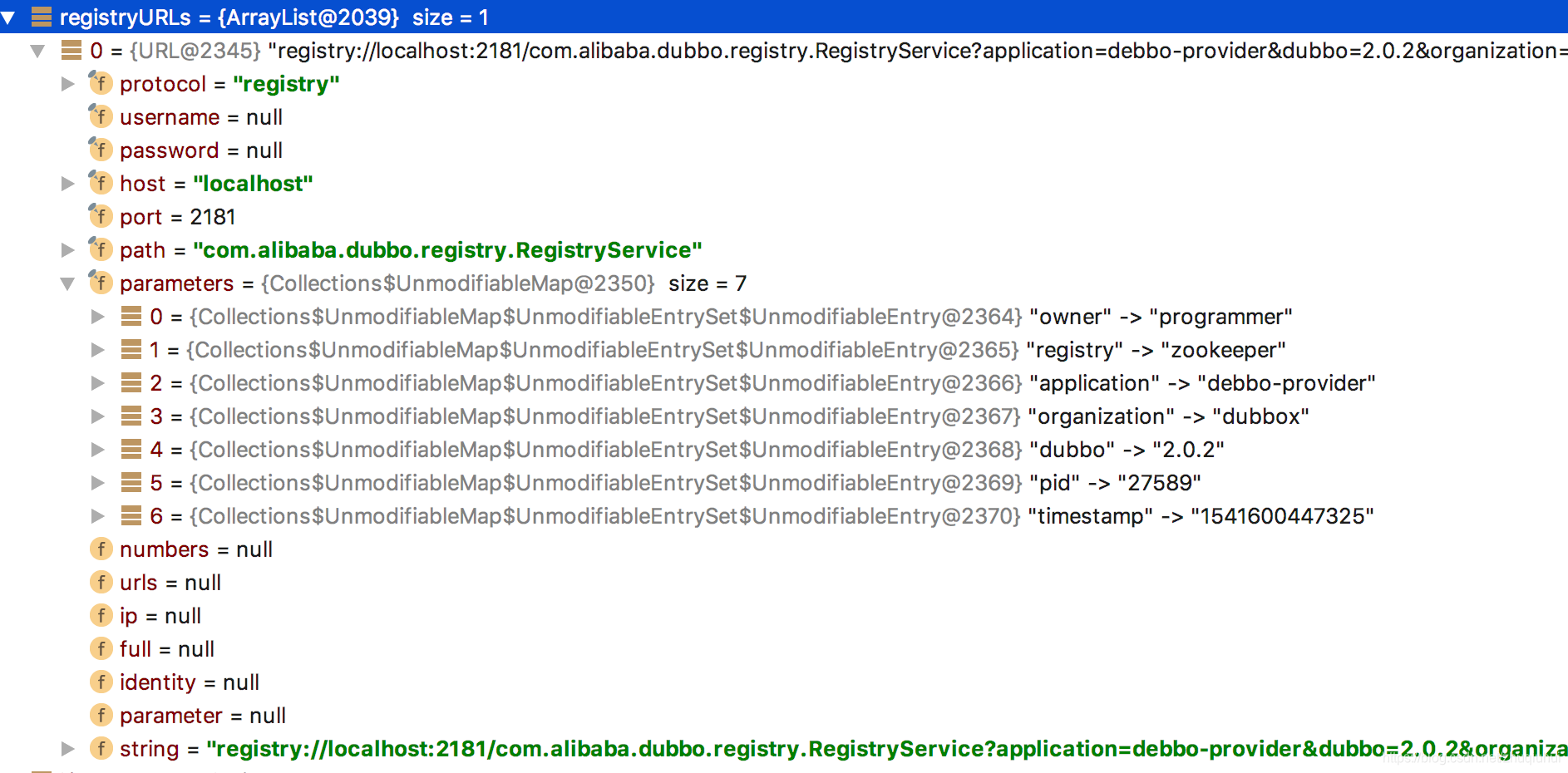The width and height of the screenshot is (1568, 773).
Task: Select the 'password = null' row
Action: pos(201,150)
